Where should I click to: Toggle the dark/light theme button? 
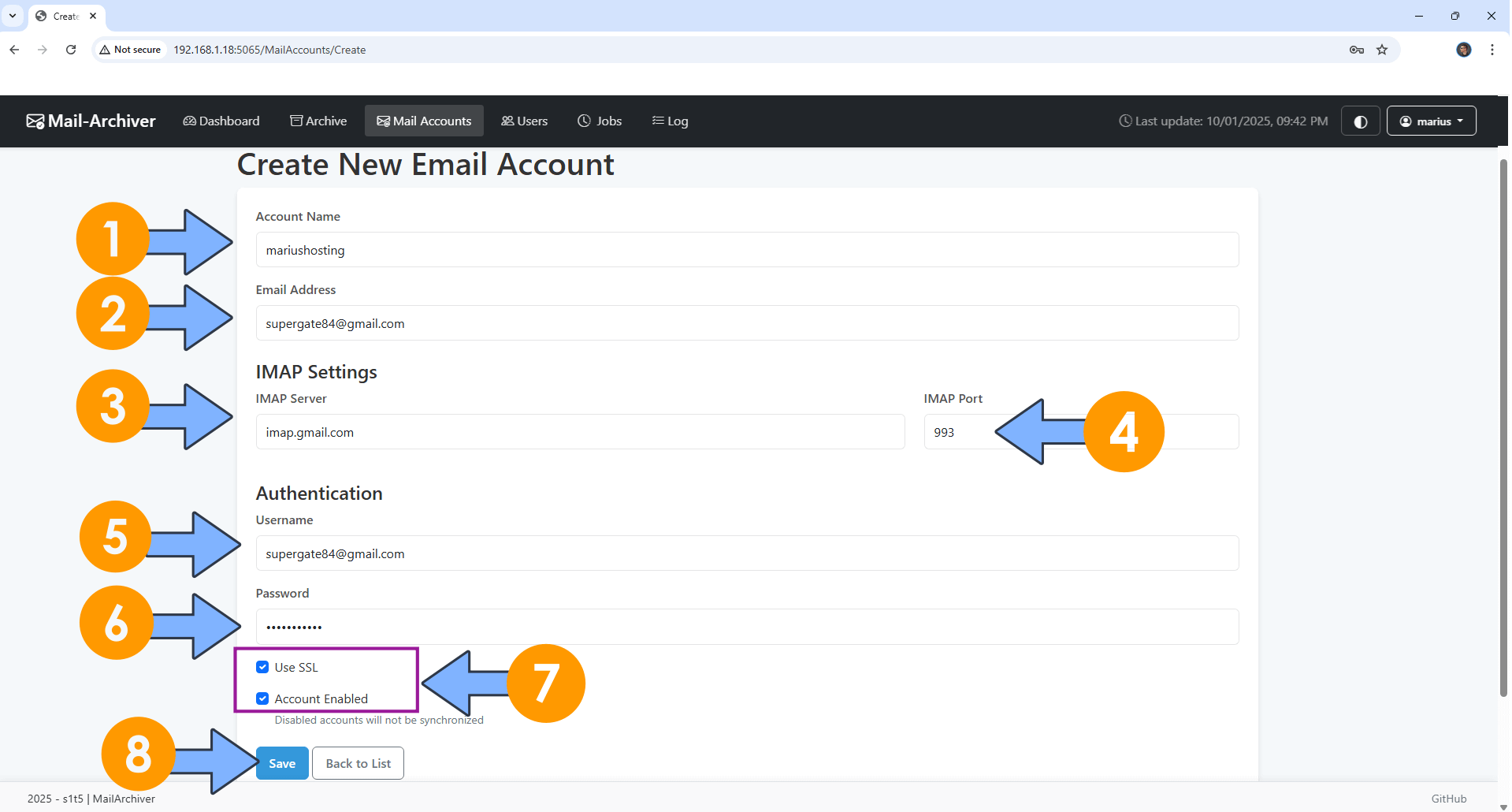(x=1360, y=121)
